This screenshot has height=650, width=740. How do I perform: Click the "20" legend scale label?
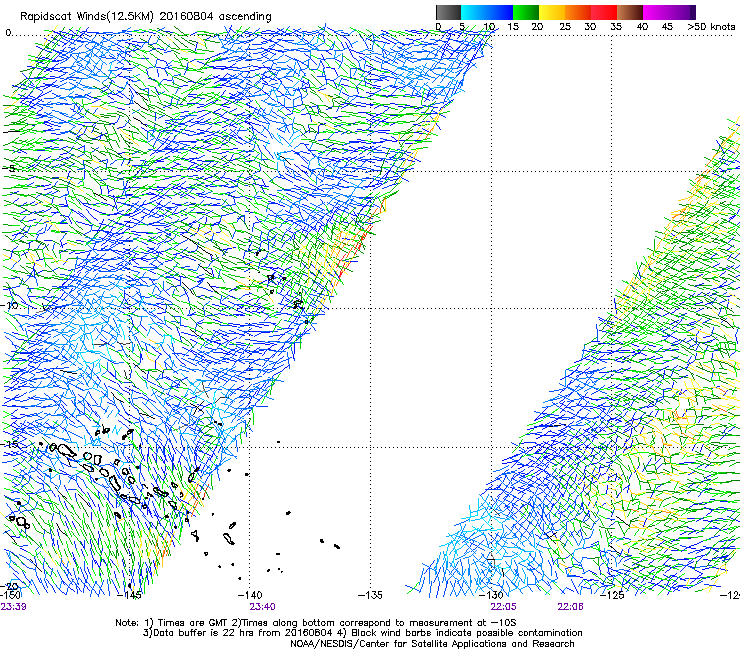click(x=537, y=27)
